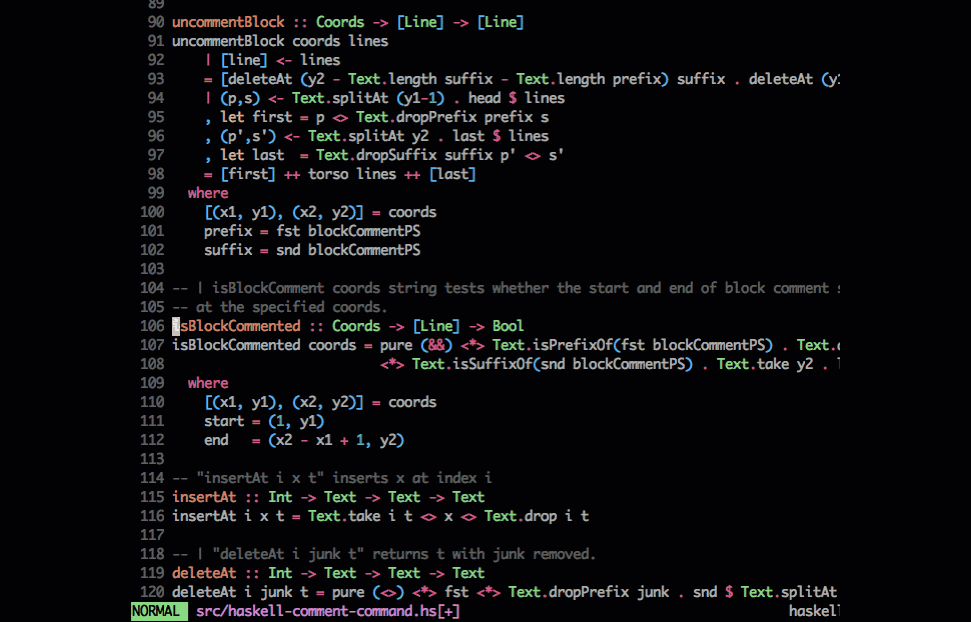This screenshot has width=971, height=622.
Task: Click the where keyword on line 99
Action: click(x=207, y=192)
